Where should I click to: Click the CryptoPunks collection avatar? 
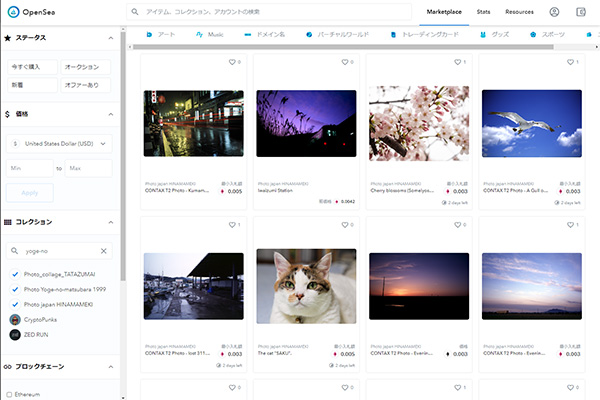coord(15,318)
